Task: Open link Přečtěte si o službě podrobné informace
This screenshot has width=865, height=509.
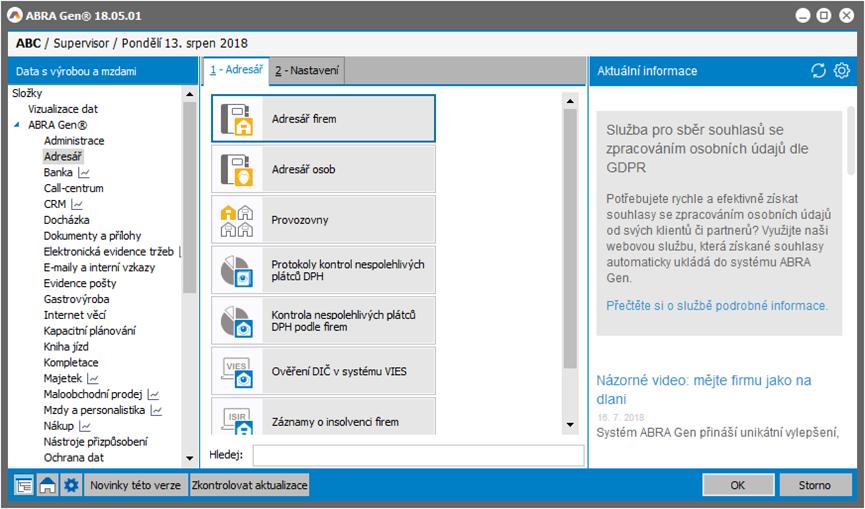Action: (x=717, y=306)
